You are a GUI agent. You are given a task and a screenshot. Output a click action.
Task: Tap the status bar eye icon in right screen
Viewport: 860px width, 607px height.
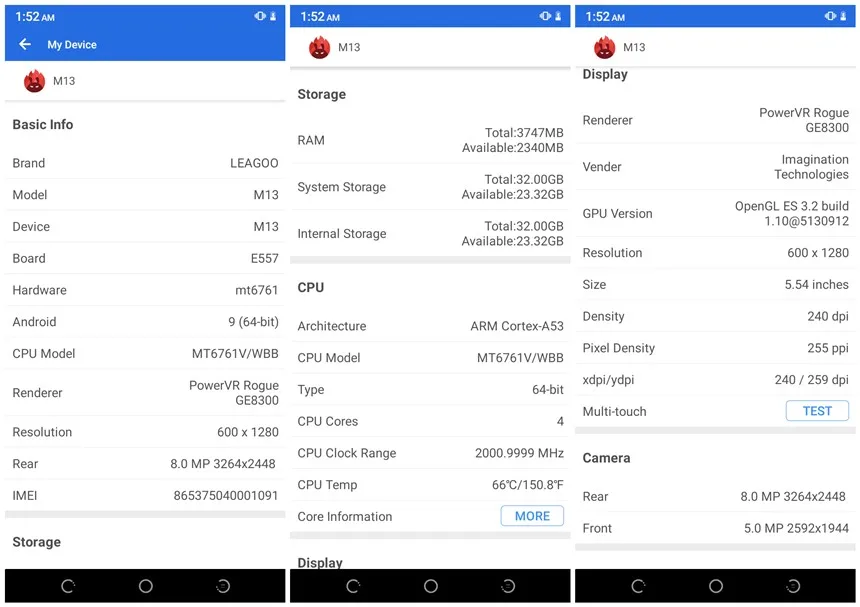tap(830, 16)
